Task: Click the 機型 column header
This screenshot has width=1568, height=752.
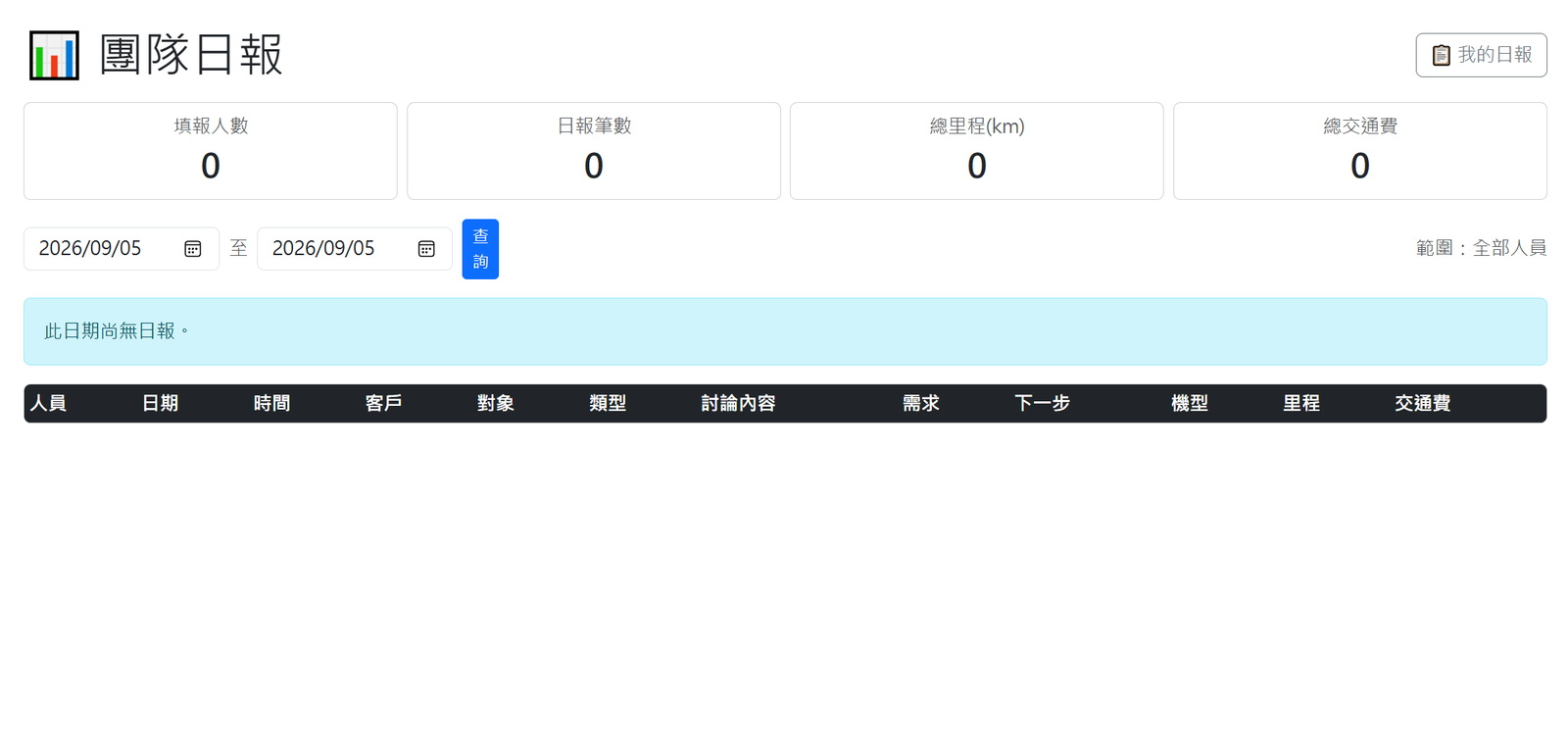Action: [x=1190, y=403]
